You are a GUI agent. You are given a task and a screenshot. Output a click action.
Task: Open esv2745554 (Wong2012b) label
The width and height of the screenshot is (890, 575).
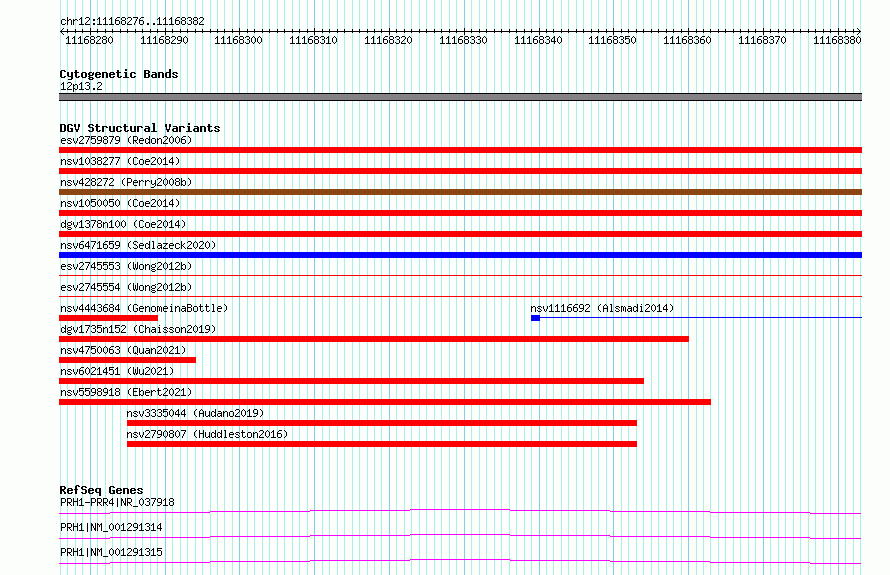click(126, 287)
